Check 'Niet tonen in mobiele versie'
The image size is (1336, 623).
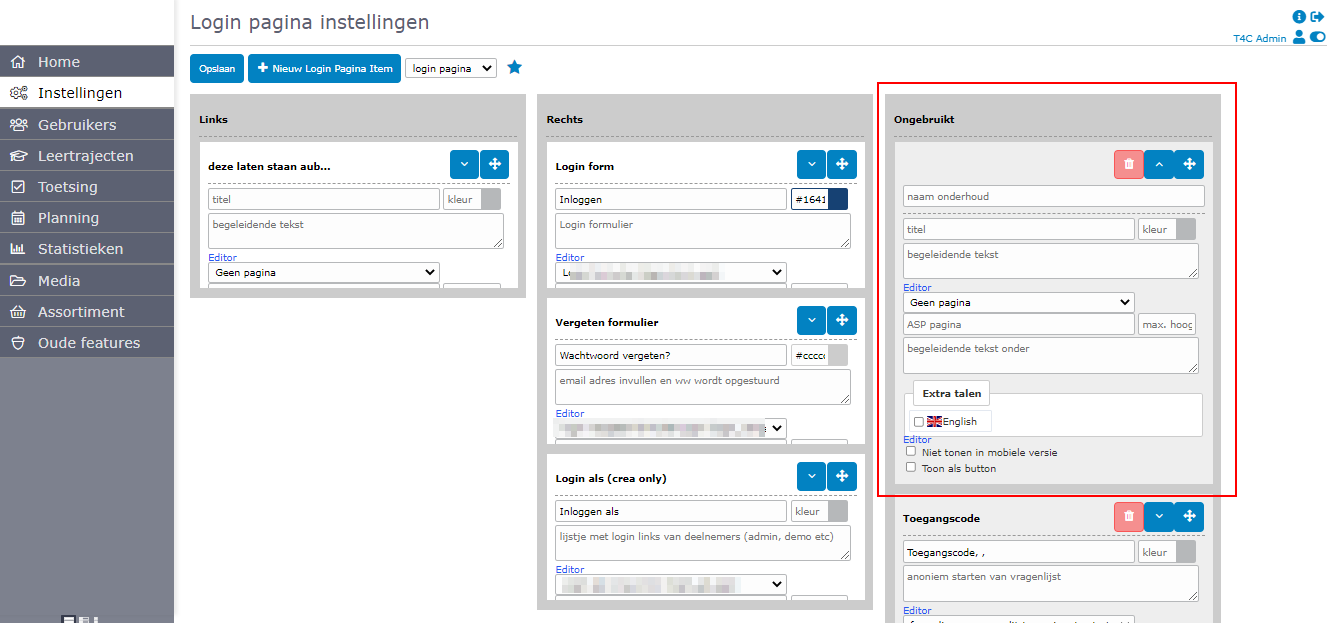click(x=911, y=451)
